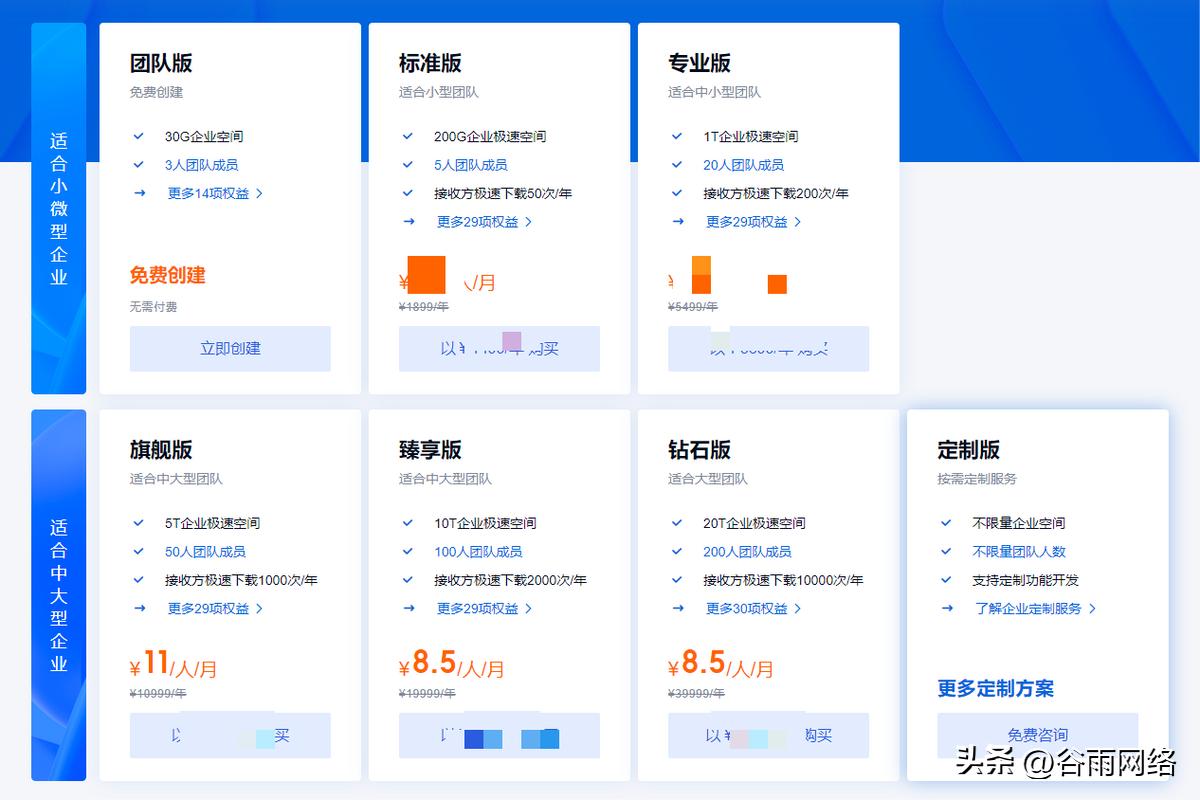Click the arrow icon before 更多14项权益
Viewport: 1200px width, 800px height.
click(139, 193)
